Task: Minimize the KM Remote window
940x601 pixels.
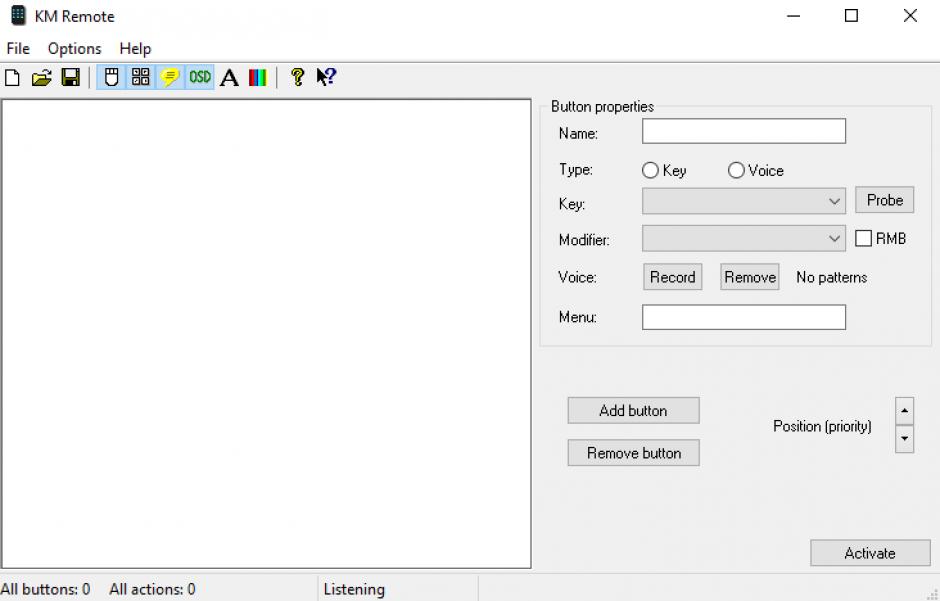Action: (x=794, y=16)
